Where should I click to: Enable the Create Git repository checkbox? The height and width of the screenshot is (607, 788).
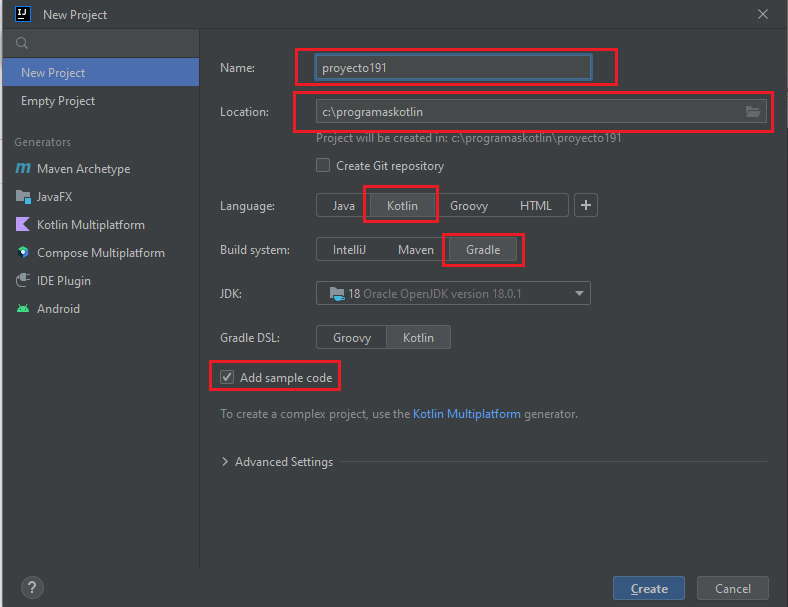point(323,165)
